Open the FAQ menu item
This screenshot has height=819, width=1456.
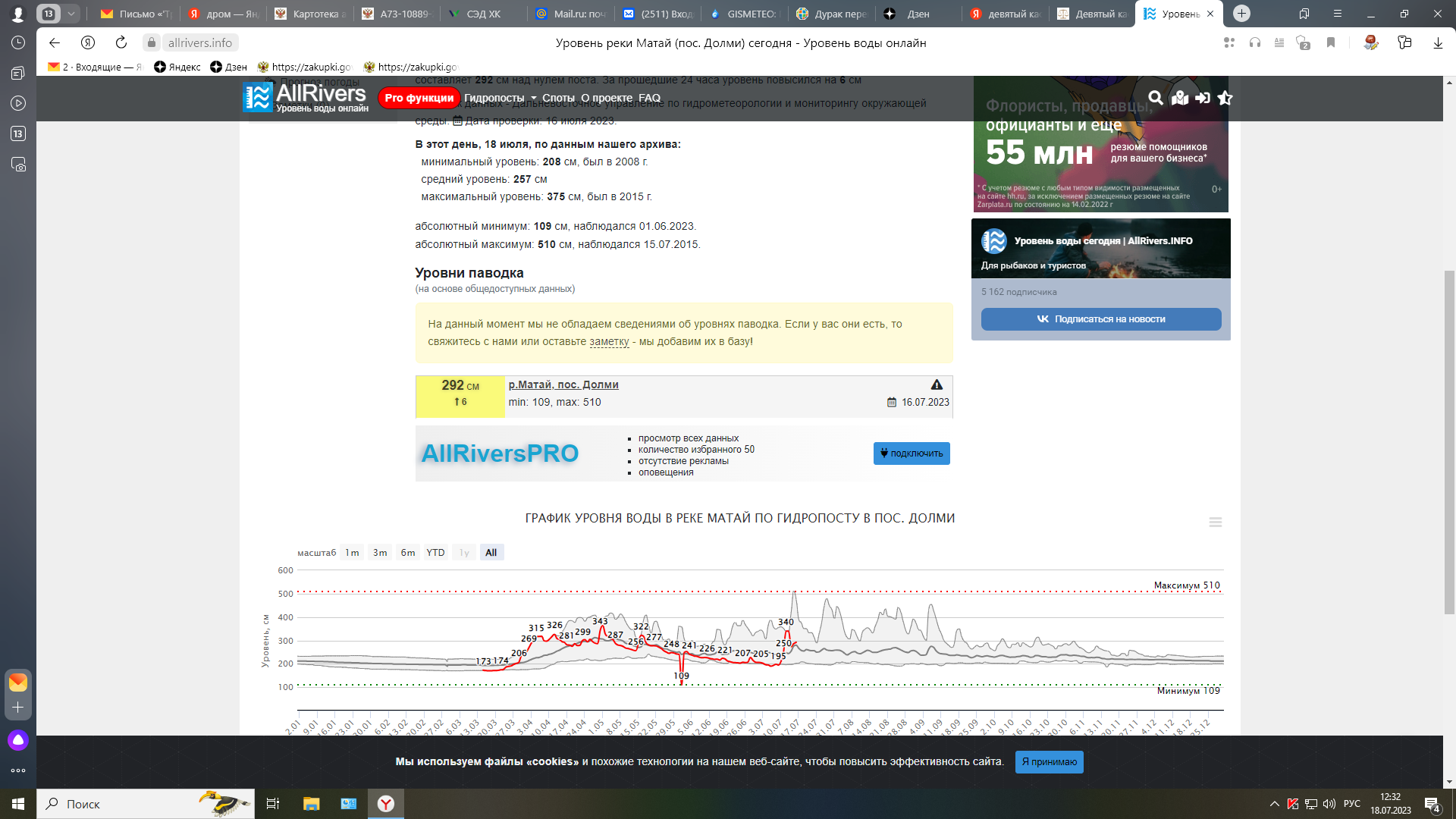click(x=649, y=98)
